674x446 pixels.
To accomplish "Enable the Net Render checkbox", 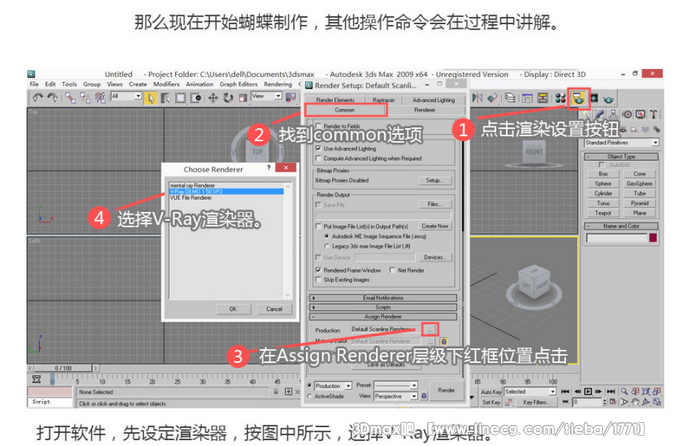I will point(392,270).
